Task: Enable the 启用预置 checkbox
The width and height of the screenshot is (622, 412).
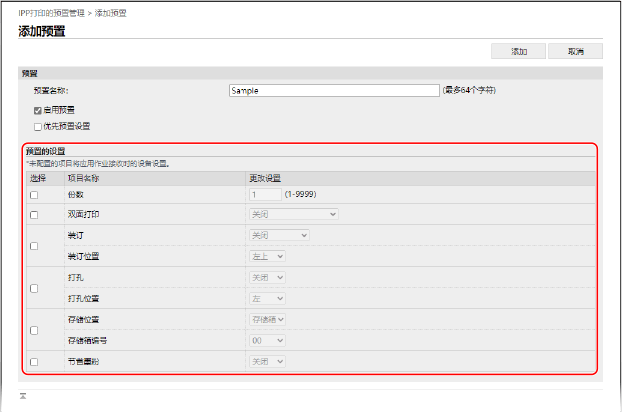Action: click(37, 109)
